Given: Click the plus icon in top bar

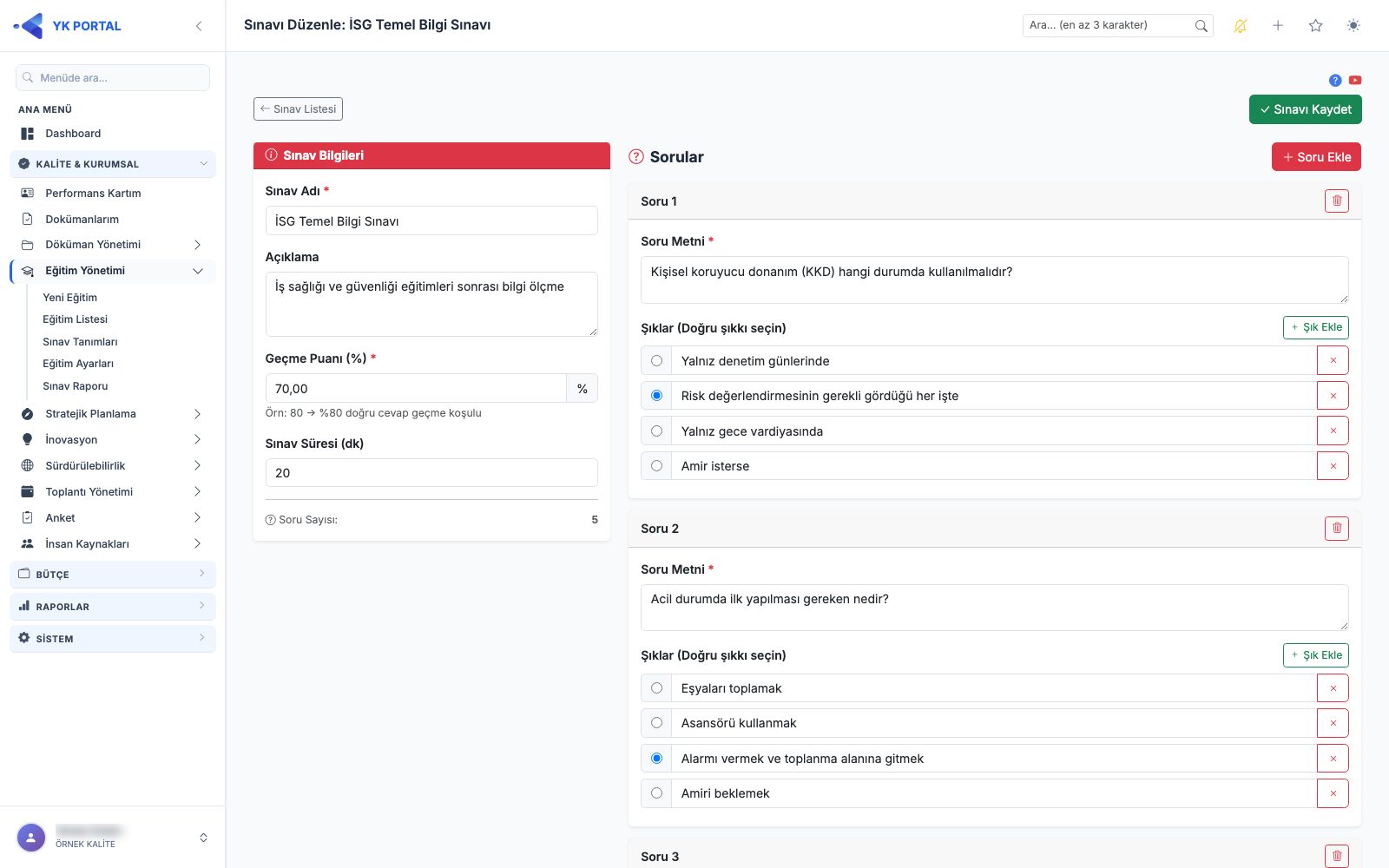Looking at the screenshot, I should click(1278, 26).
